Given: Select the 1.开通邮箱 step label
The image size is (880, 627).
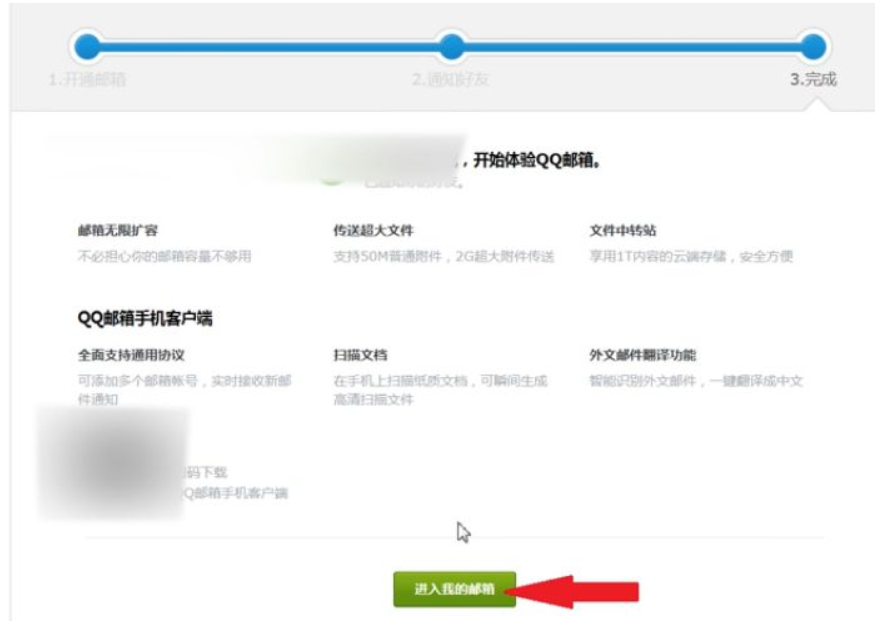Looking at the screenshot, I should 87,80.
